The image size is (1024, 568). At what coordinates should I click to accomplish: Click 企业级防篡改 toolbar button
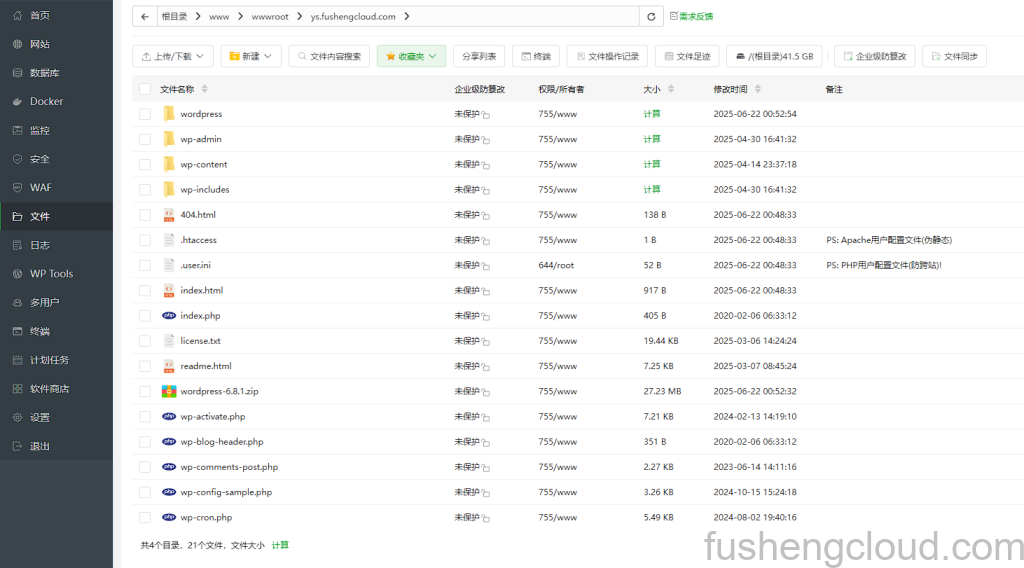[875, 56]
